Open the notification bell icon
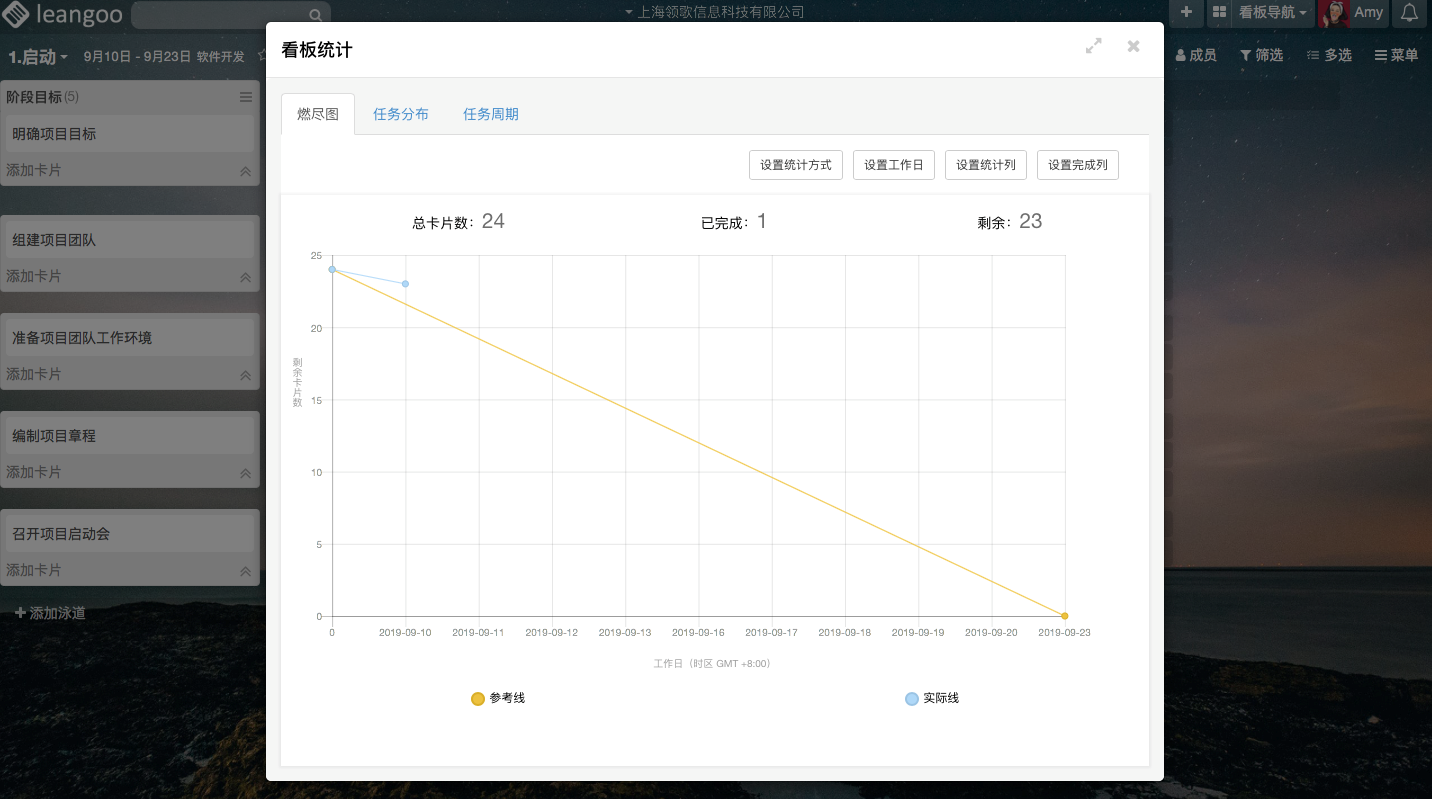Screen dimensions: 1432x799 [x=1409, y=13]
